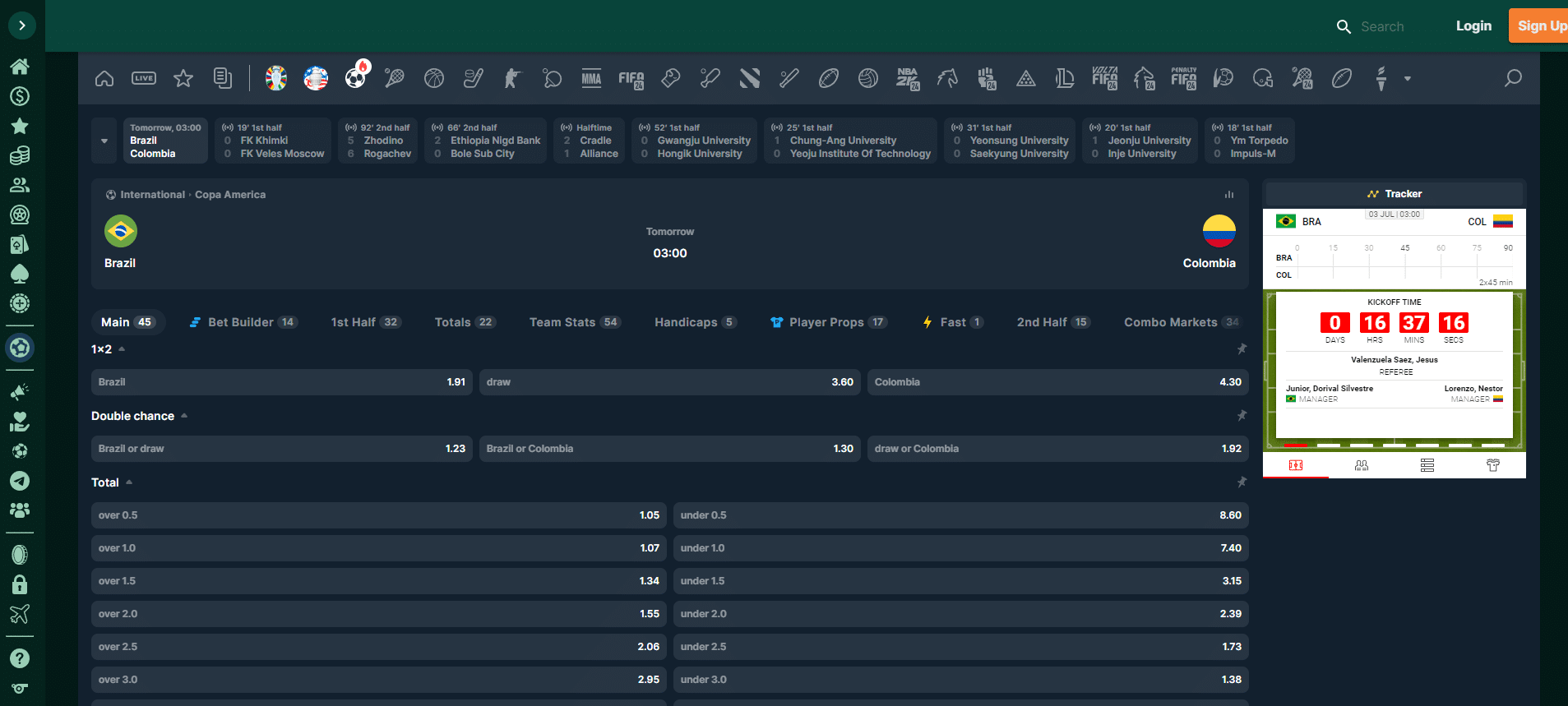This screenshot has height=706, width=1568.
Task: Switch to the Player Props tab
Action: click(x=829, y=322)
